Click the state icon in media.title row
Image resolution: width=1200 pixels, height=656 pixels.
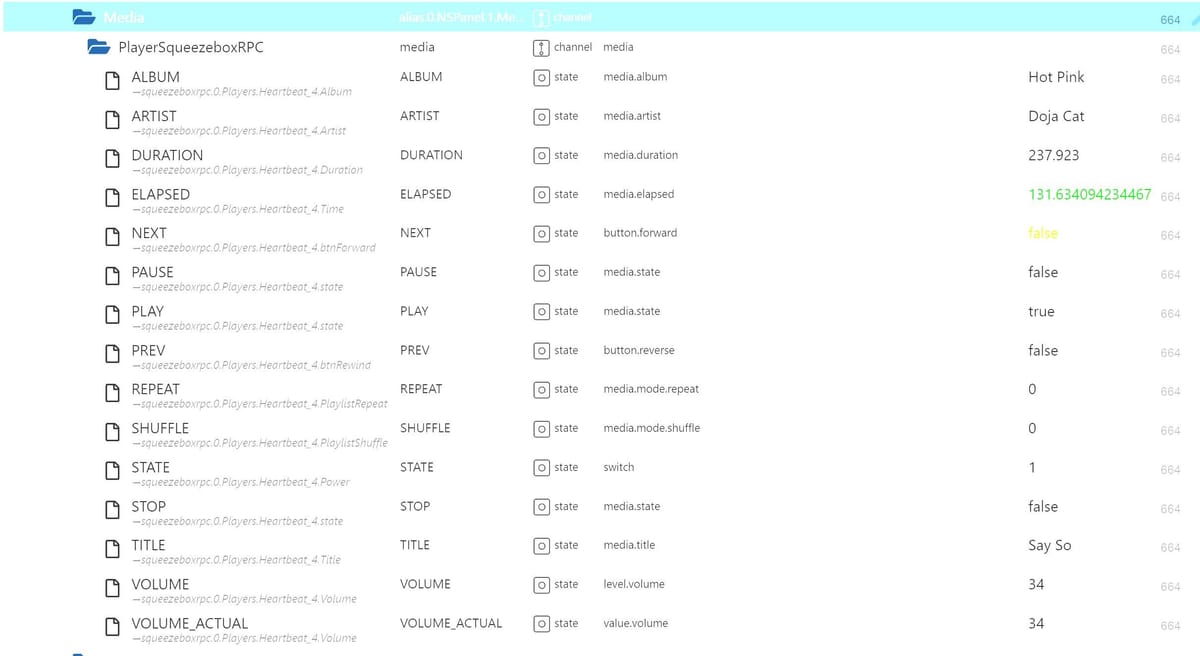(541, 545)
